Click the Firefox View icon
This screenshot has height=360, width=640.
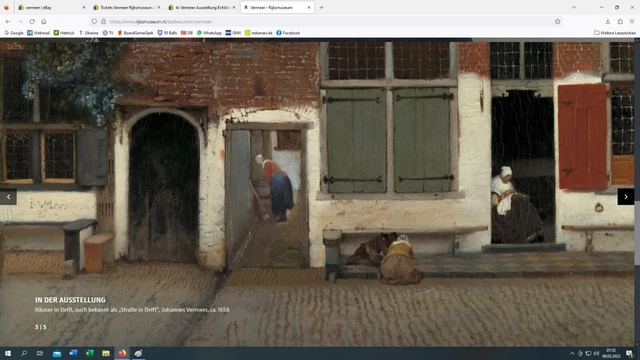6,7
